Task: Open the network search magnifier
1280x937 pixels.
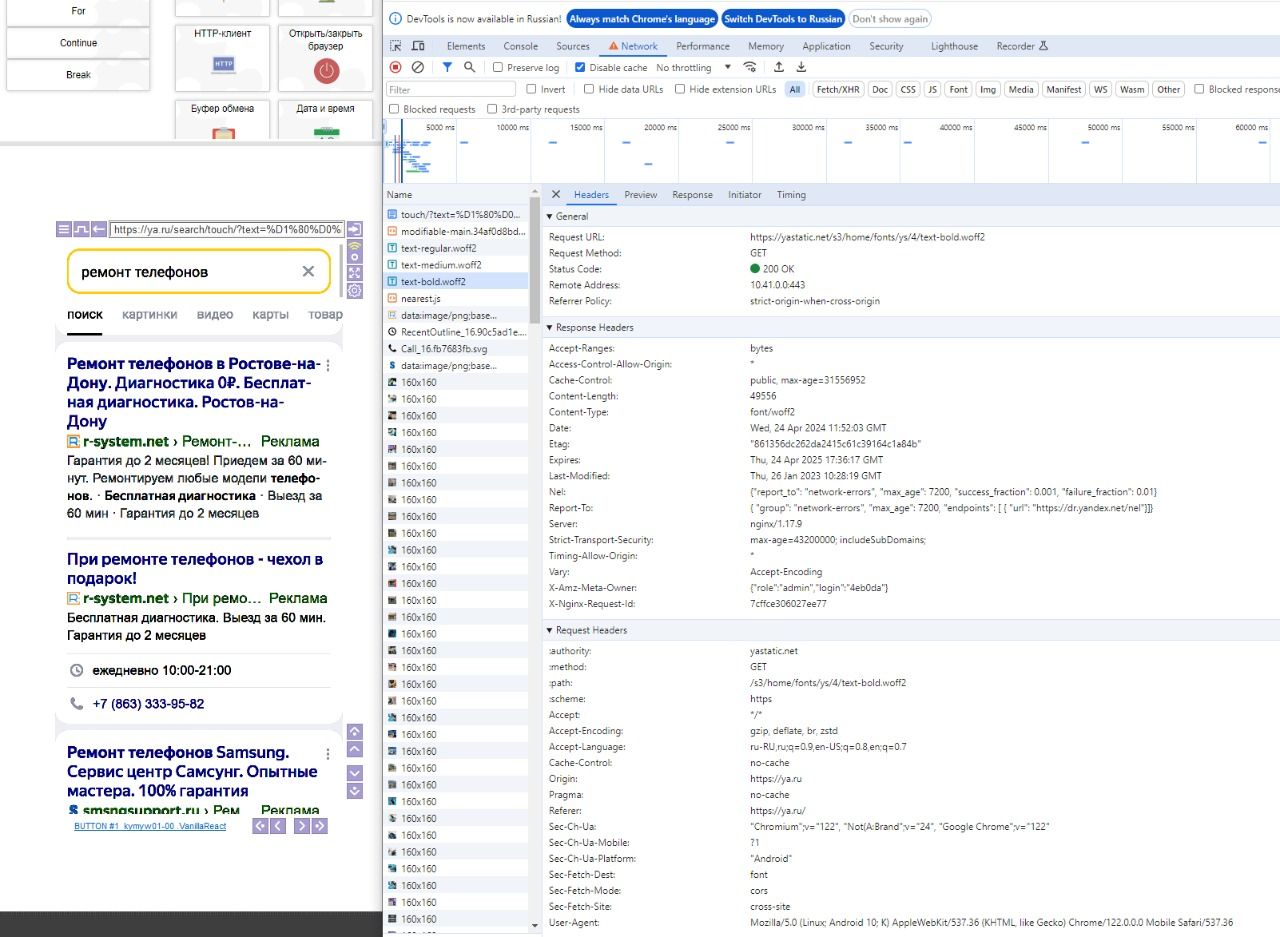Action: click(x=469, y=67)
